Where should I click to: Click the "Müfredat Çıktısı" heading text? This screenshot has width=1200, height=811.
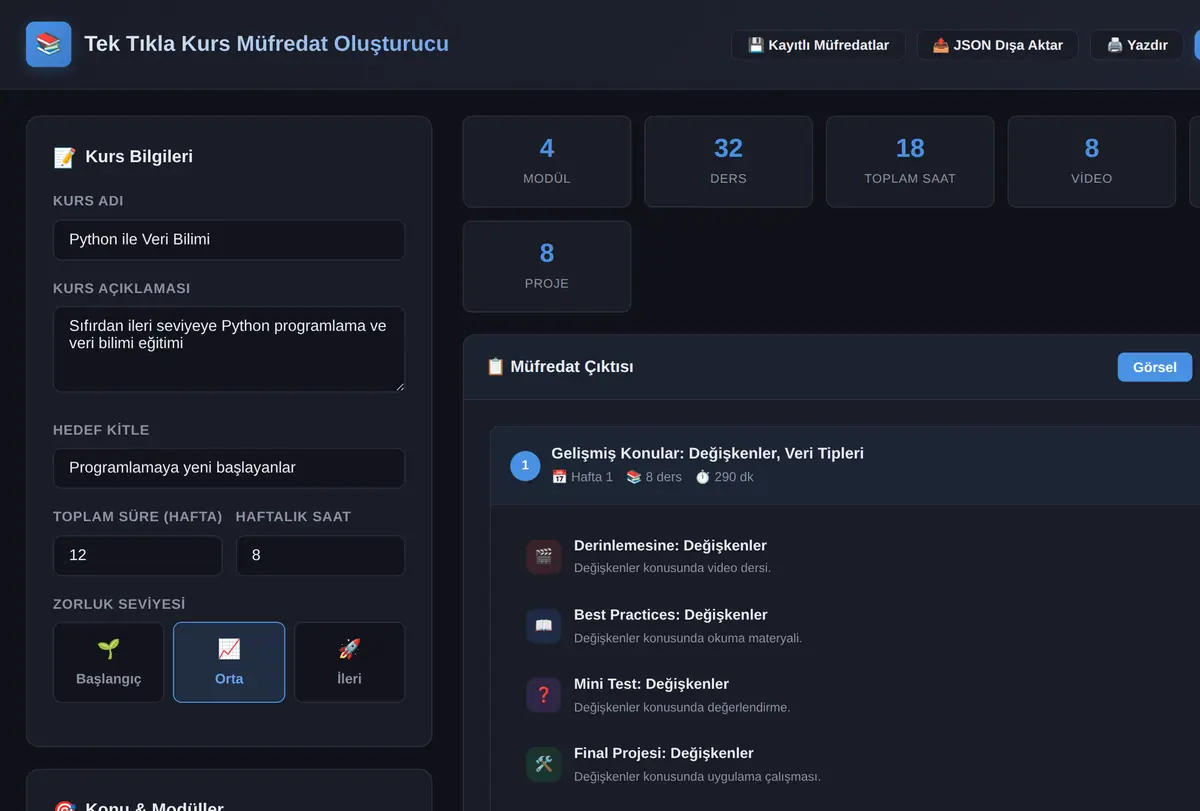572,367
